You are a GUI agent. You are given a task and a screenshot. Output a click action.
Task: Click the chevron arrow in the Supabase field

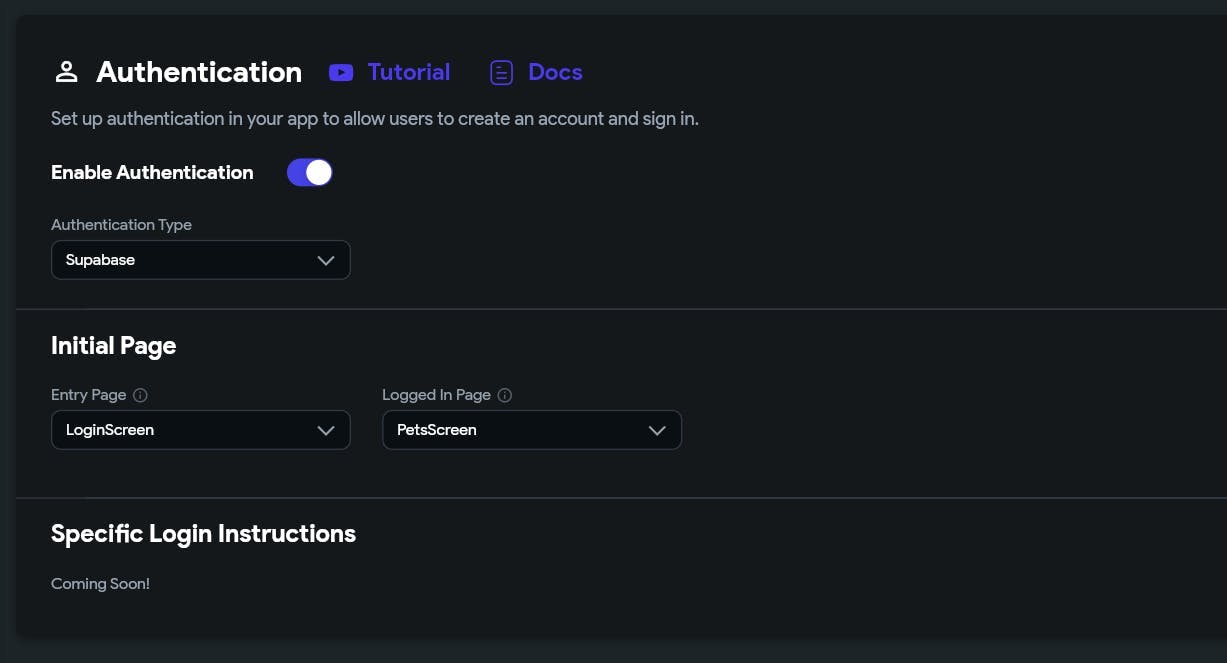tap(325, 260)
